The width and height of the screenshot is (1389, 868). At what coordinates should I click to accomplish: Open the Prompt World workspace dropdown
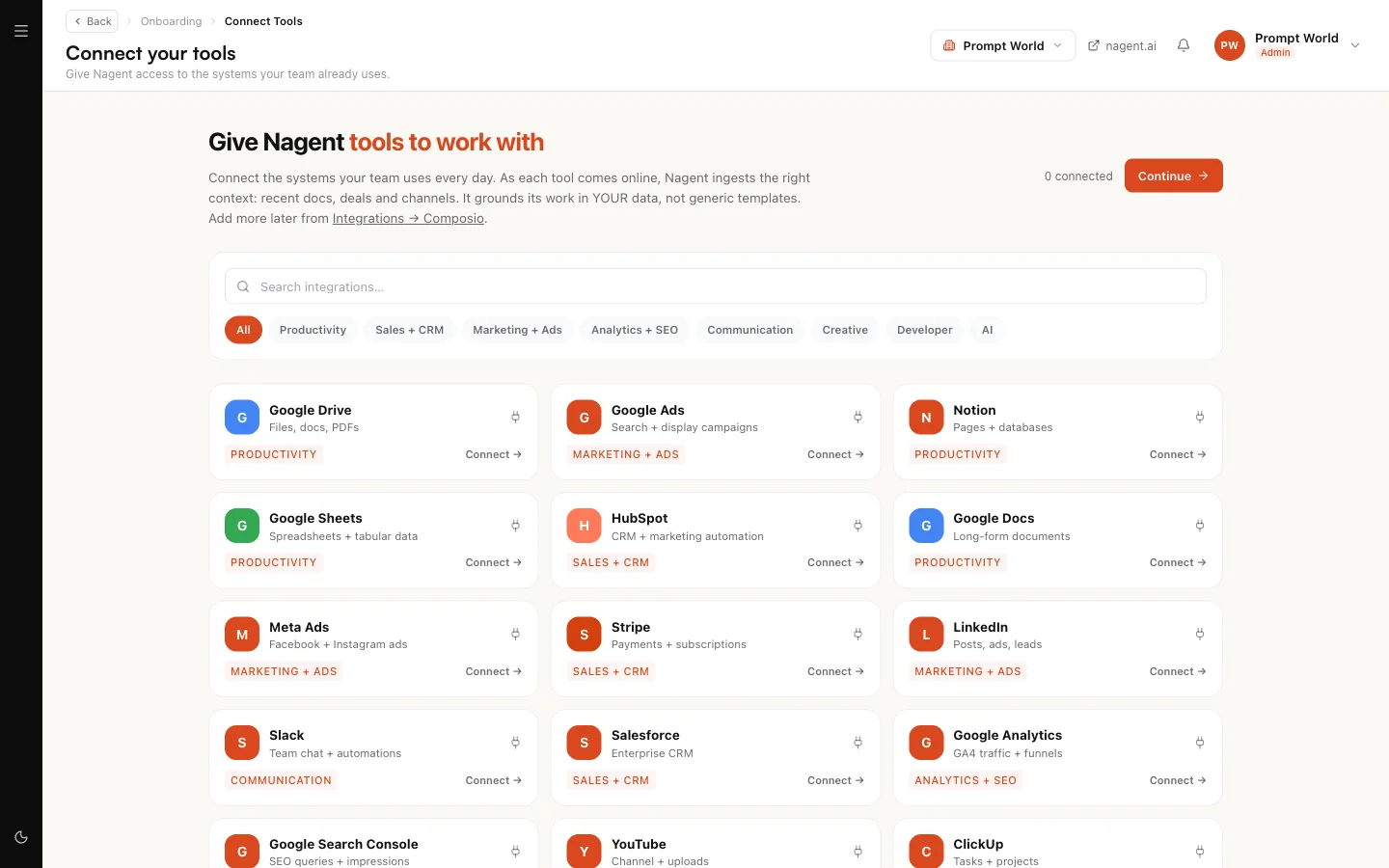(1002, 45)
